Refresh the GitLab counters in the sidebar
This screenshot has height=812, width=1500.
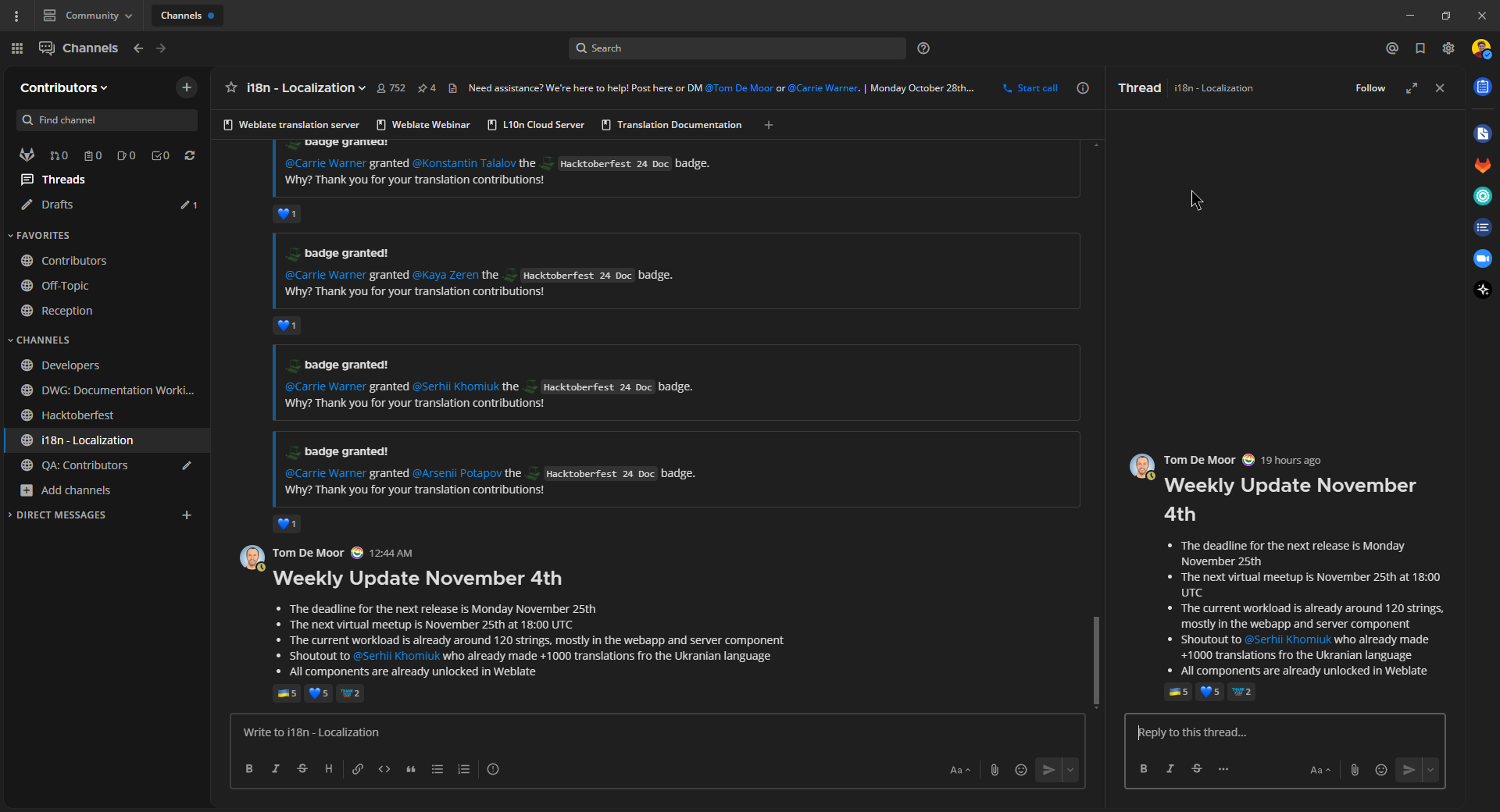189,155
